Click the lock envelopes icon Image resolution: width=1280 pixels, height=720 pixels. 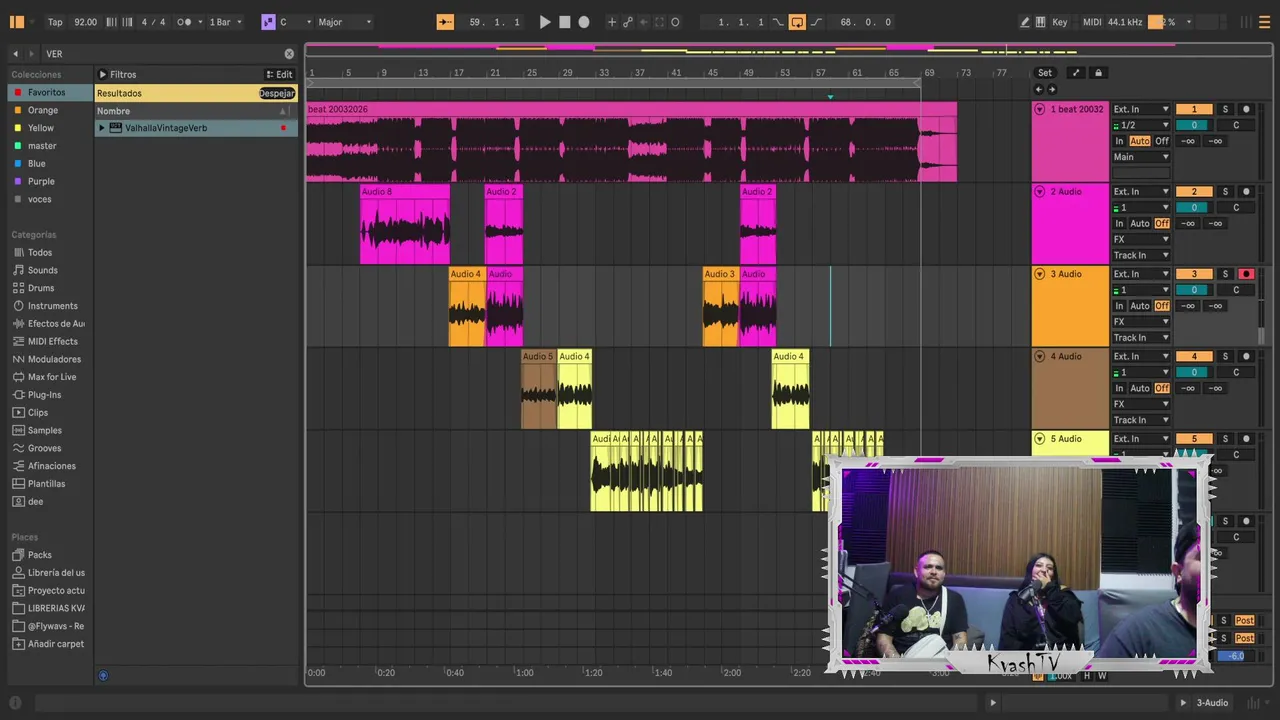(1098, 73)
